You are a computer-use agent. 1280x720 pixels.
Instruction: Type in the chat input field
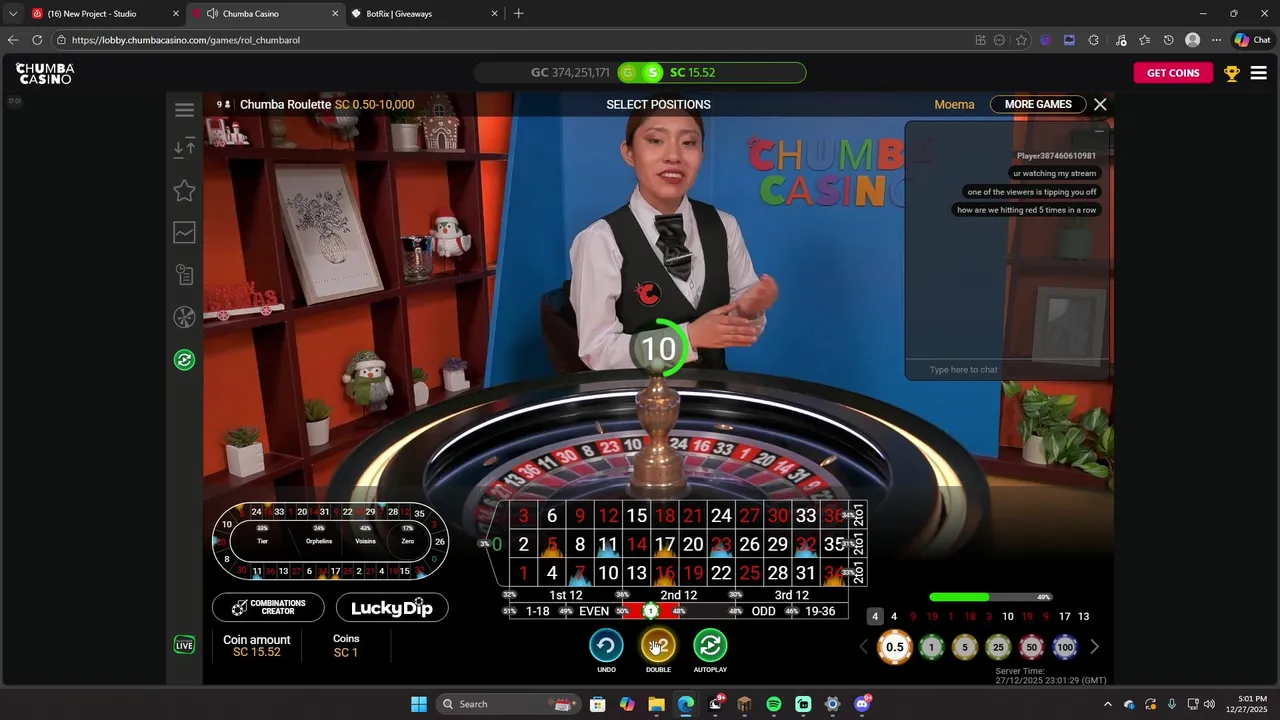pos(1007,370)
